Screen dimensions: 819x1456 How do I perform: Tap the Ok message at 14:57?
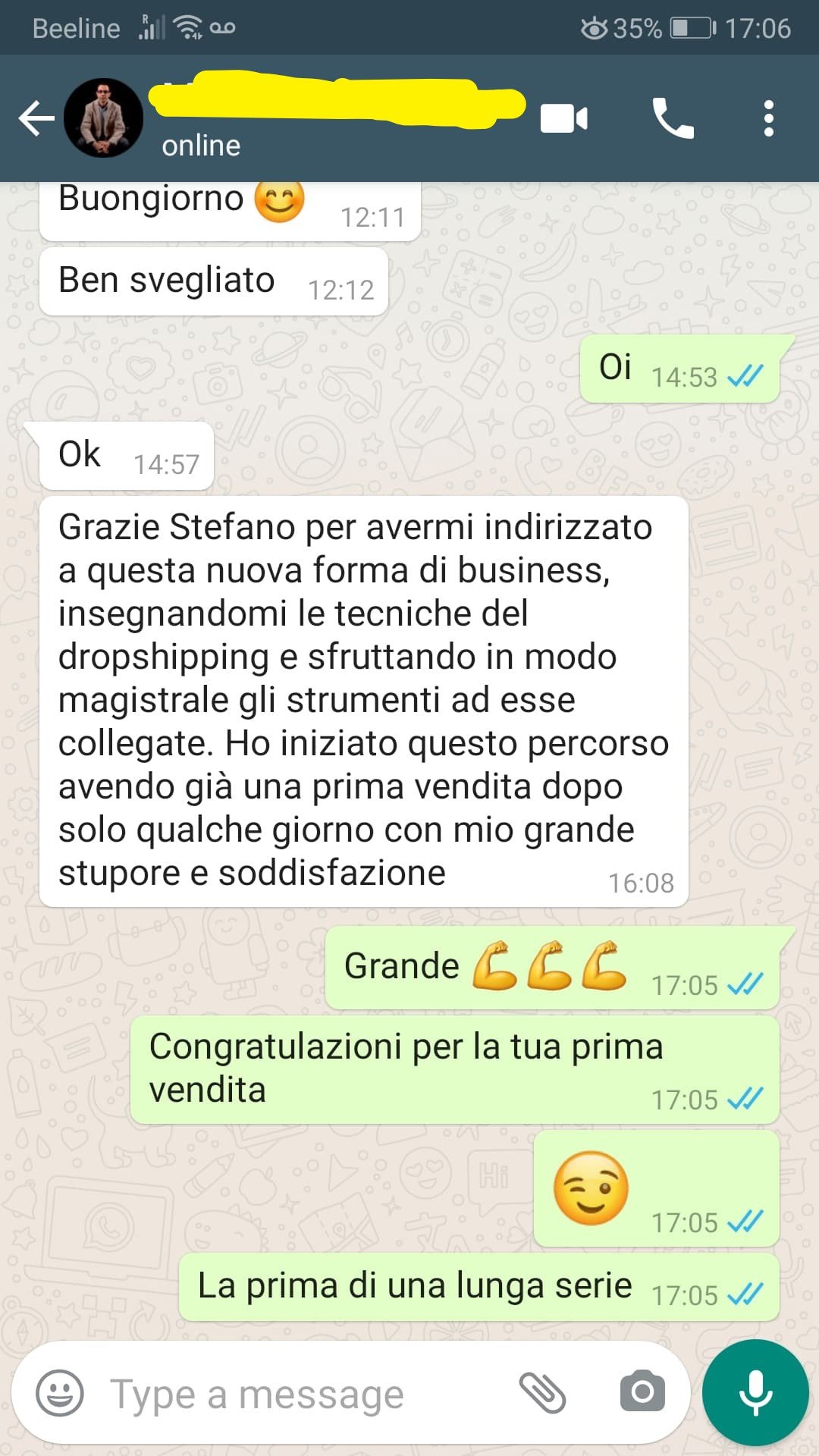(x=126, y=456)
